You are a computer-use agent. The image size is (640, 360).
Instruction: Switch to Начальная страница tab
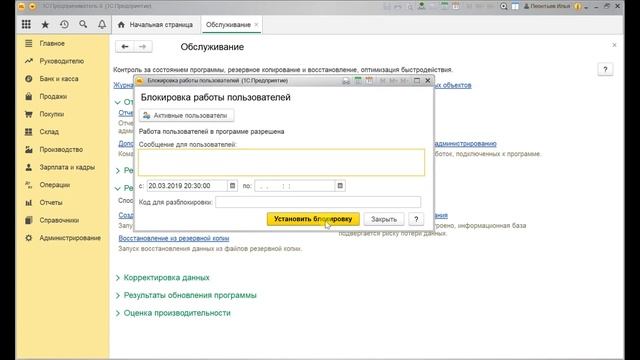[155, 25]
